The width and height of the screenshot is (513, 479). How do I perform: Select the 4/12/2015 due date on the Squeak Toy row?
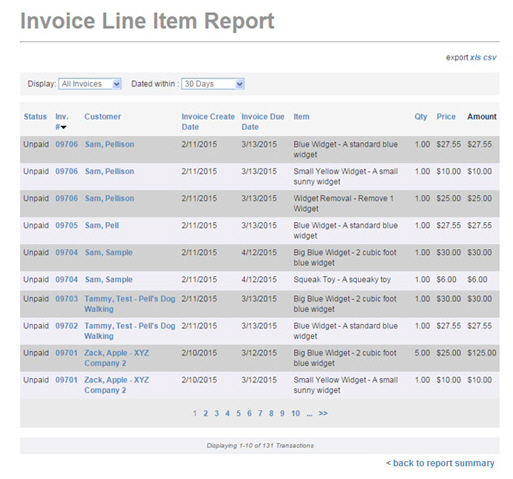[259, 279]
